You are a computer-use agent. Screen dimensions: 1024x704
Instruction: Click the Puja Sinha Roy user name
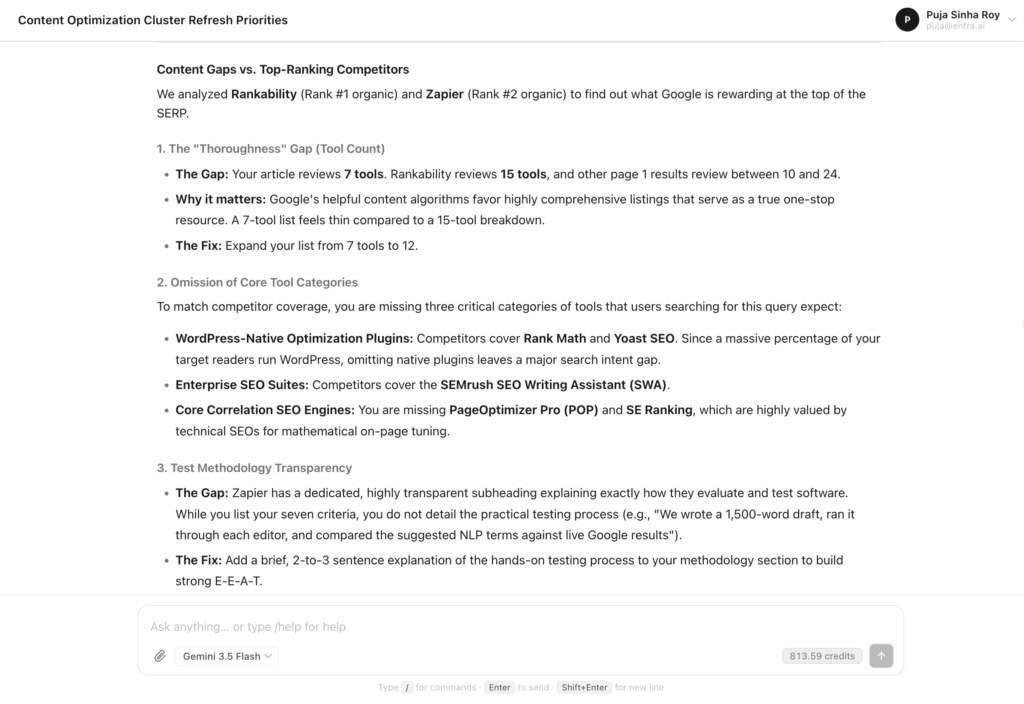point(963,14)
